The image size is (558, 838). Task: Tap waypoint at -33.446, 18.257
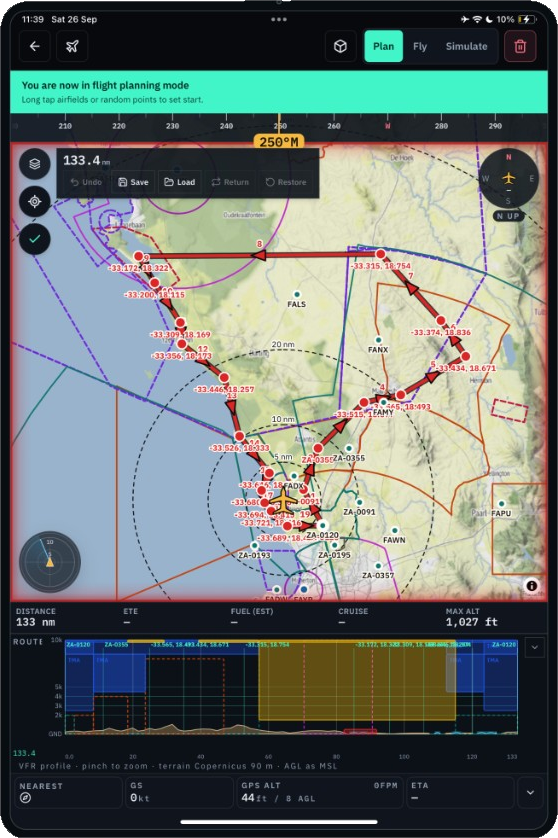(224, 377)
